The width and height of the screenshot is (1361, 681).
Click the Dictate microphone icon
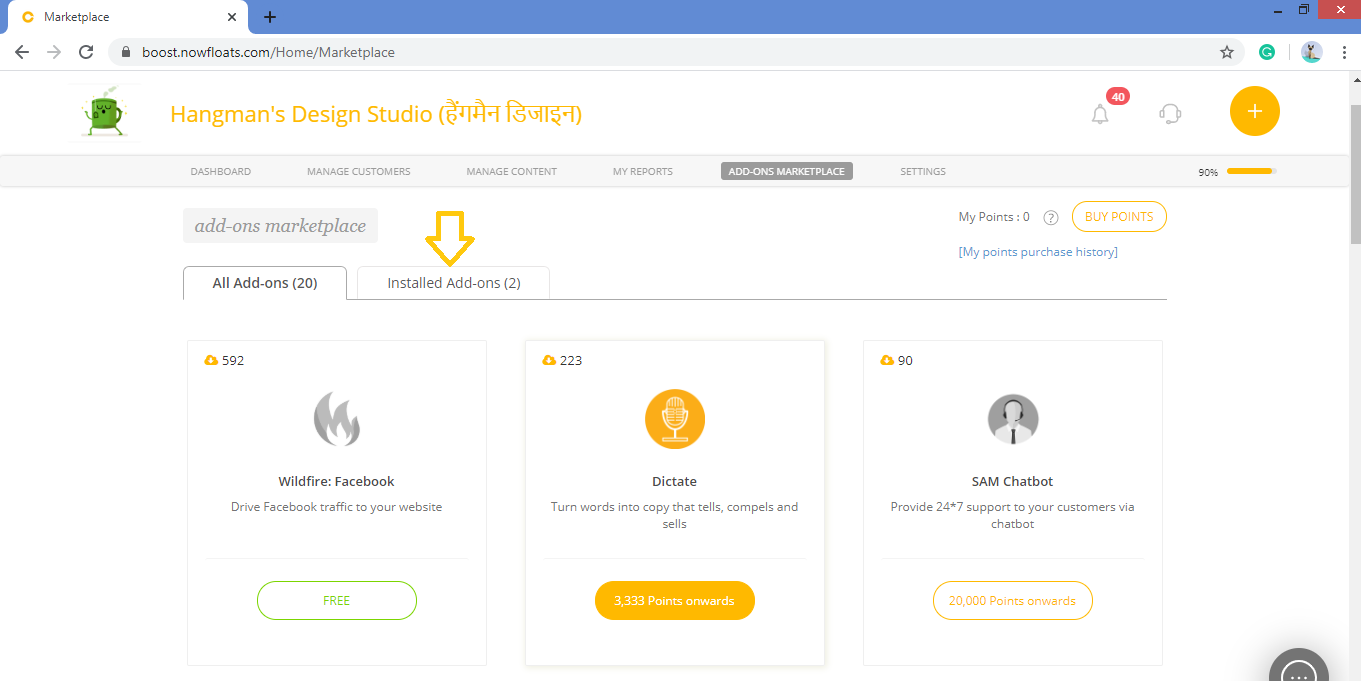[x=675, y=419]
